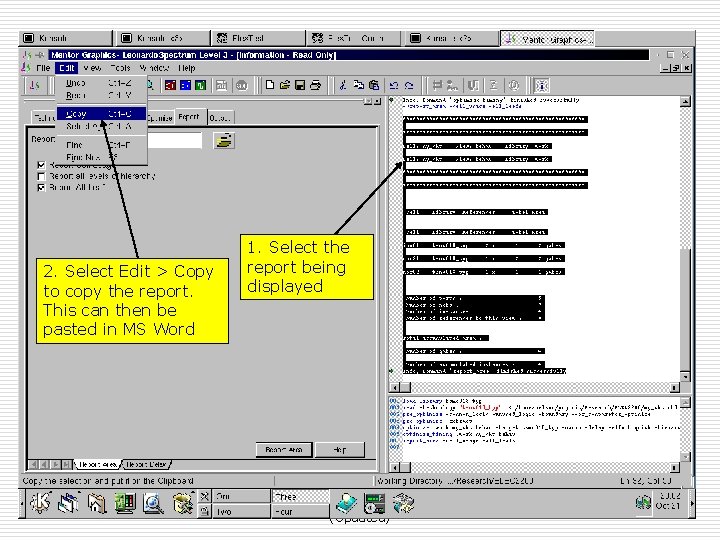Click the Paste clipboard toolbar icon
This screenshot has width=720, height=540.
(x=374, y=85)
